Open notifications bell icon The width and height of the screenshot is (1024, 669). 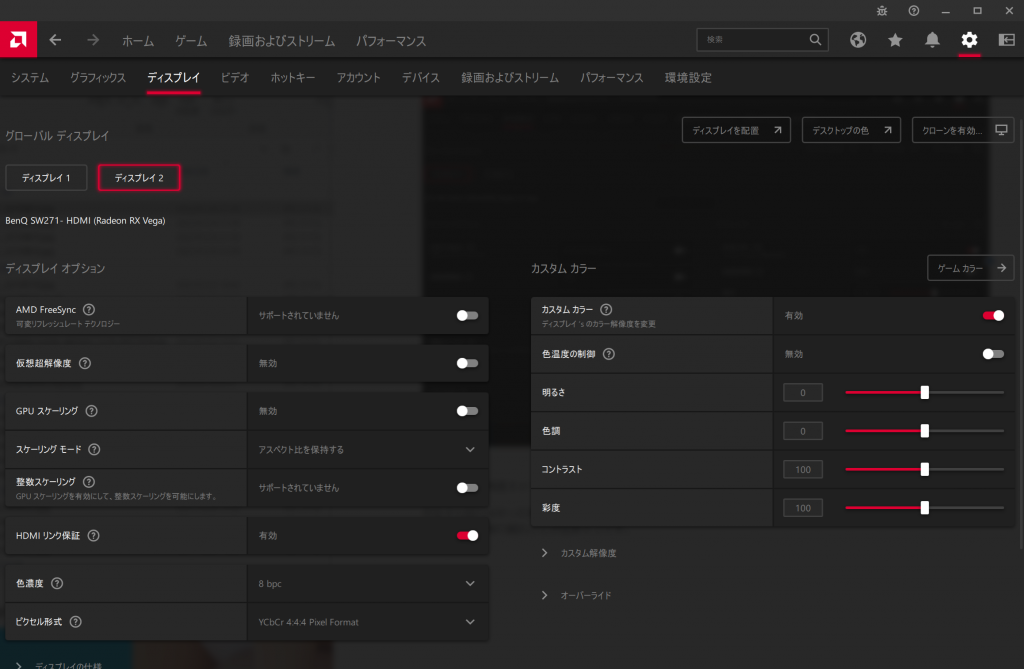pos(932,40)
